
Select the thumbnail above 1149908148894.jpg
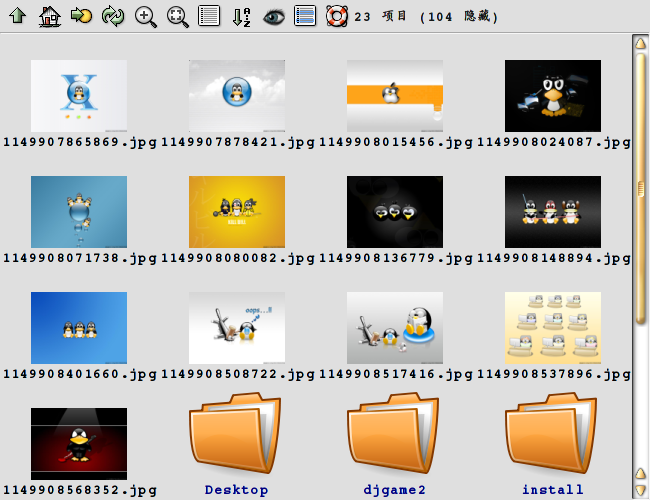coord(553,212)
